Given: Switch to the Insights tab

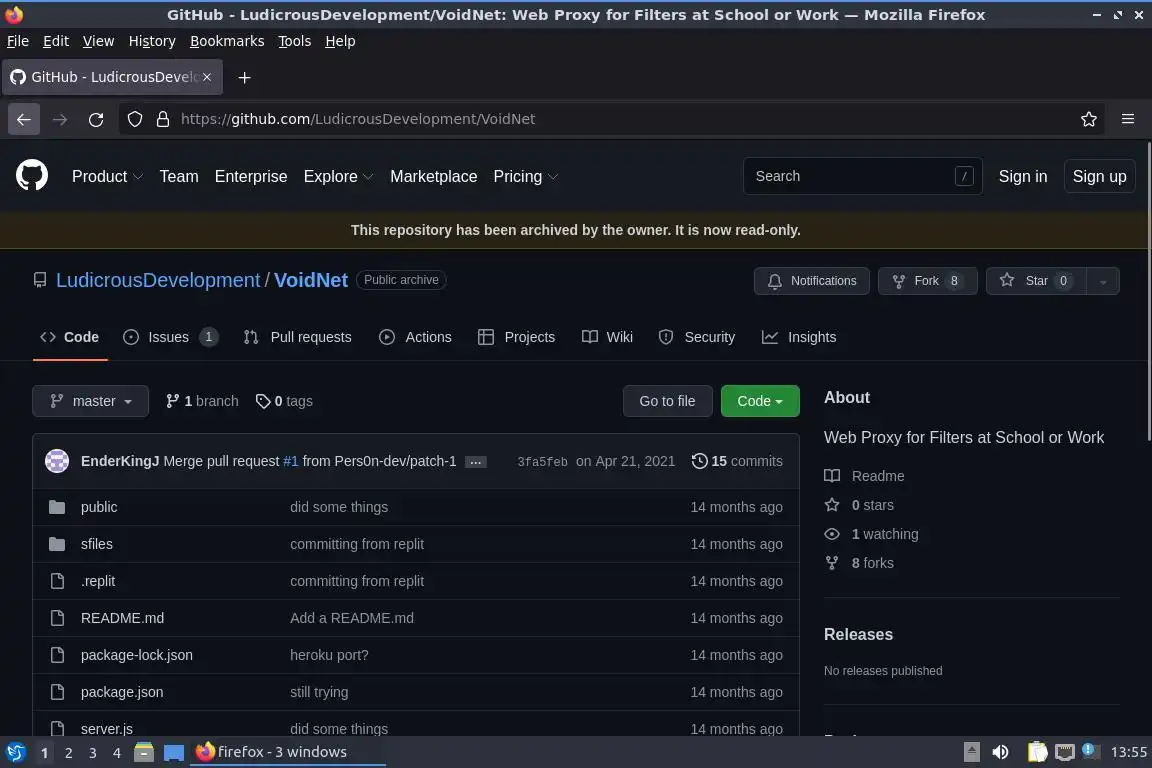Looking at the screenshot, I should point(799,337).
